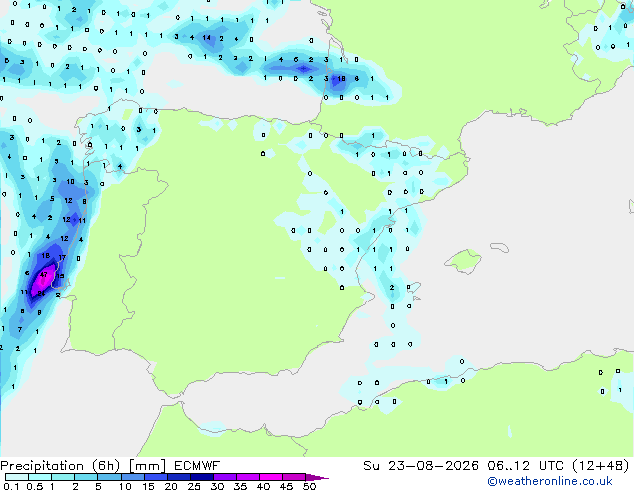The height and width of the screenshot is (490, 634).
Task: Click the date 'Su 23-08-2026'
Action: (421, 466)
